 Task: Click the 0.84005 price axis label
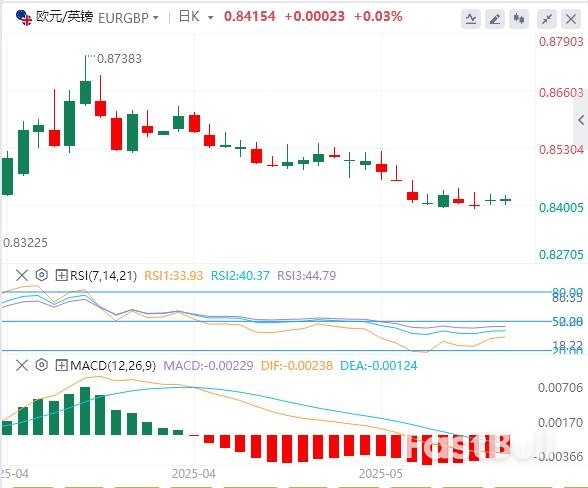pyautogui.click(x=561, y=208)
